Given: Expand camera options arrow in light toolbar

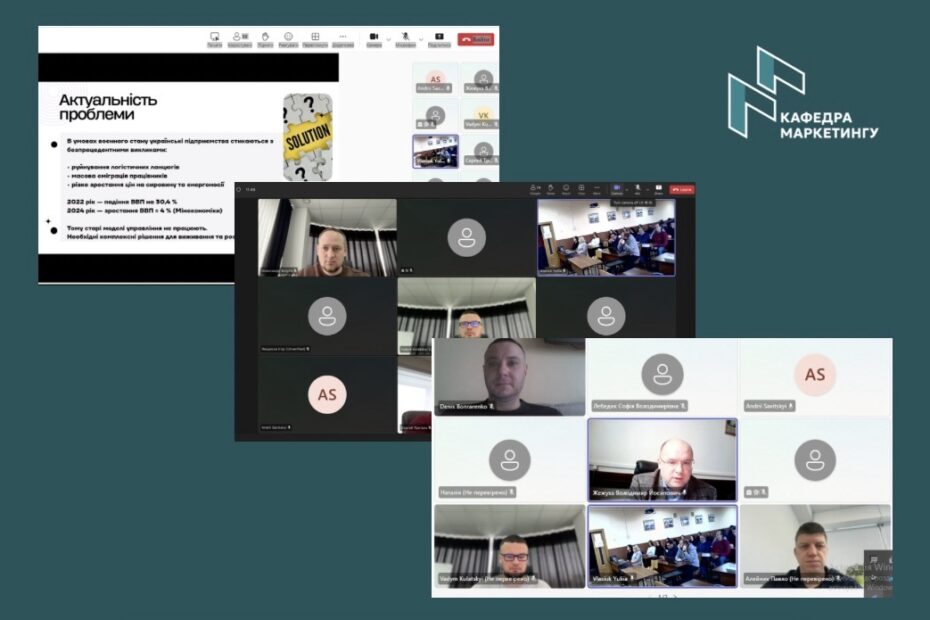Looking at the screenshot, I should pos(388,39).
